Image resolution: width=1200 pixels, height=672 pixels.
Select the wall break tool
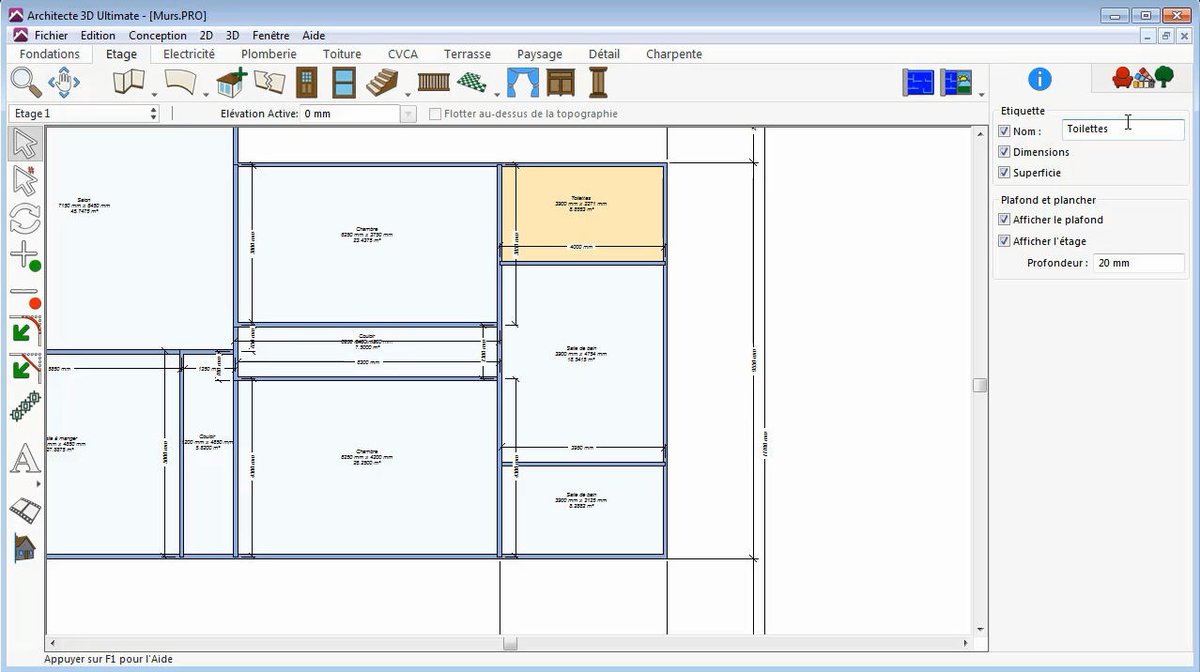270,82
